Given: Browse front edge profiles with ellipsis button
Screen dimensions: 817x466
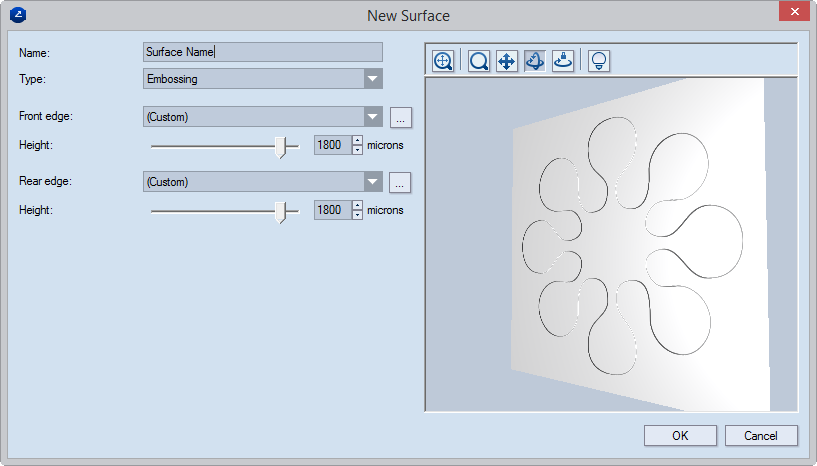Looking at the screenshot, I should (x=400, y=117).
